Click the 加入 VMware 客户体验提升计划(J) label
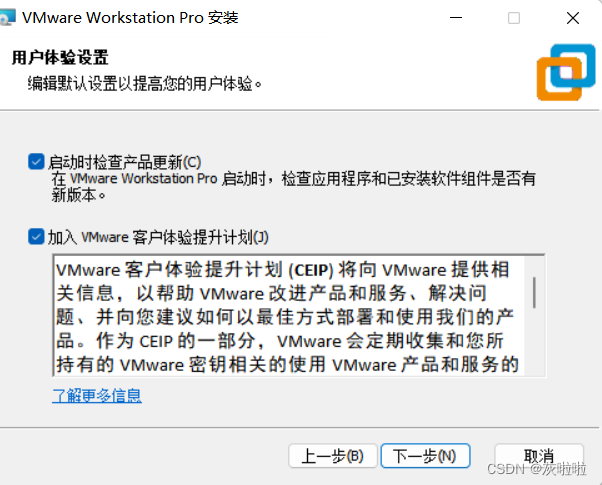The height and width of the screenshot is (485, 602). click(158, 237)
